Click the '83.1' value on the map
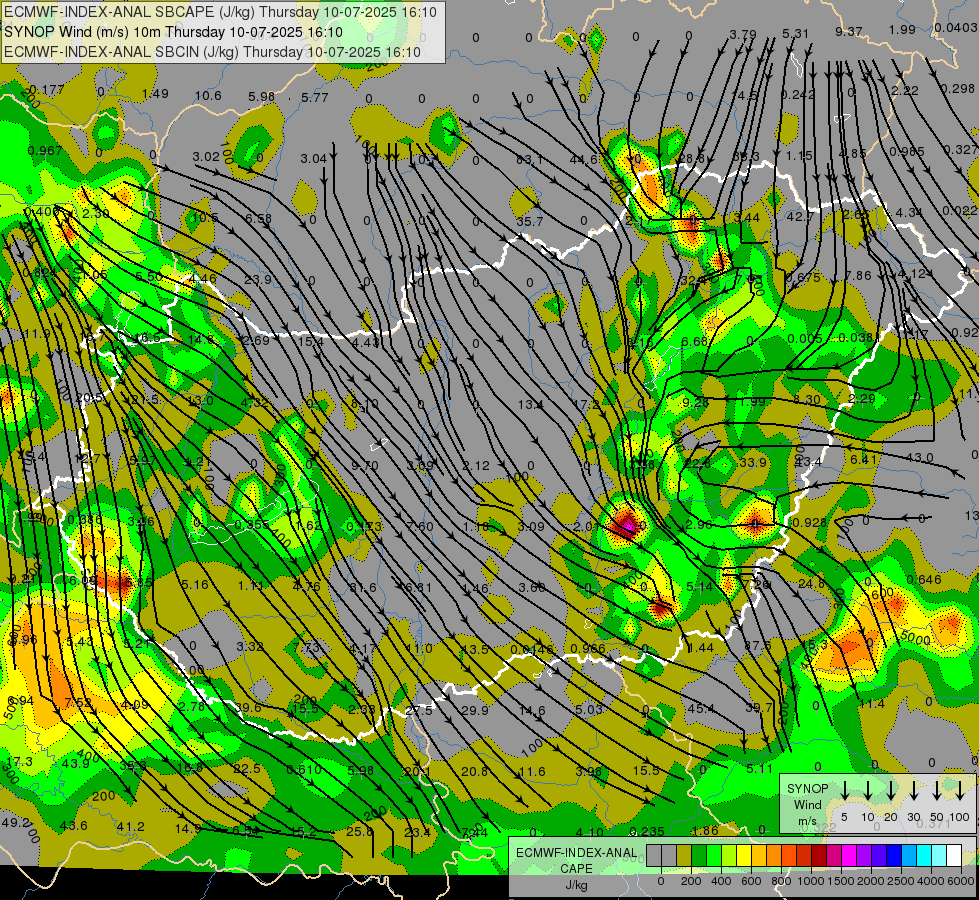Screen dimensions: 979x900 pos(529,160)
